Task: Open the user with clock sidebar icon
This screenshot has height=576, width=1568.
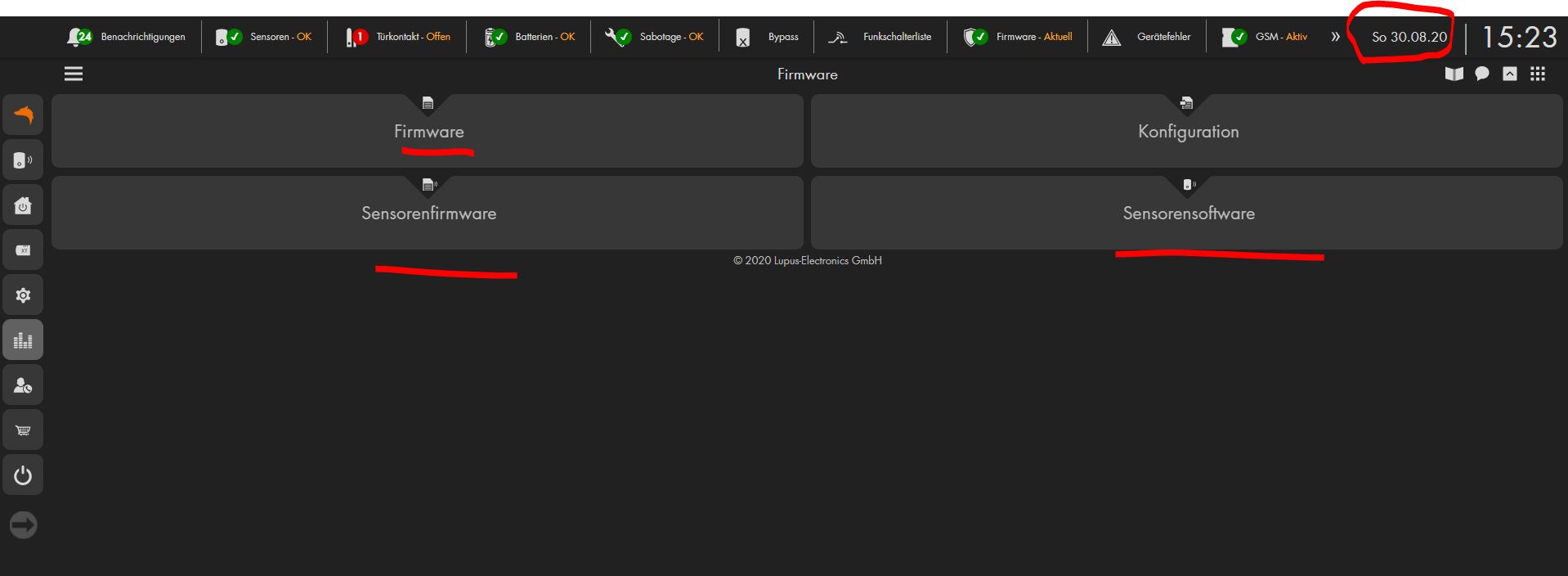Action: [23, 385]
